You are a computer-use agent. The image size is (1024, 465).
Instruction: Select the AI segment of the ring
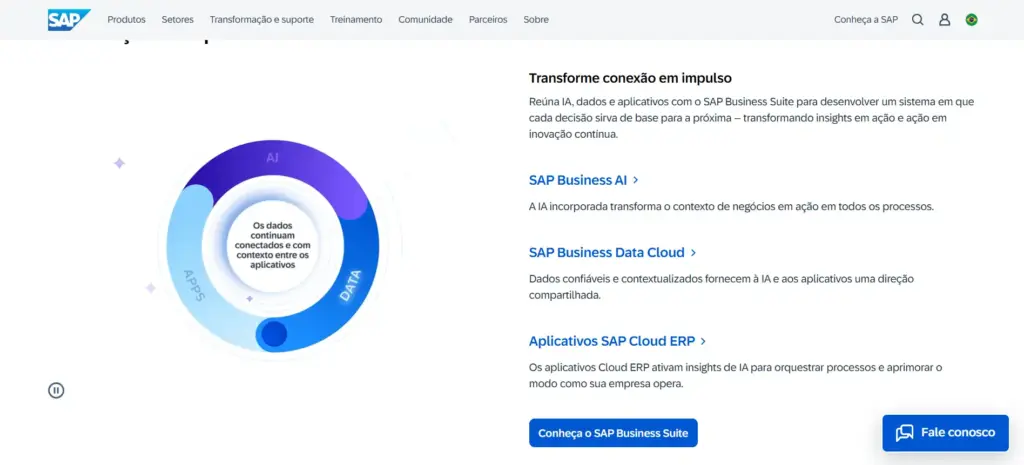273,158
